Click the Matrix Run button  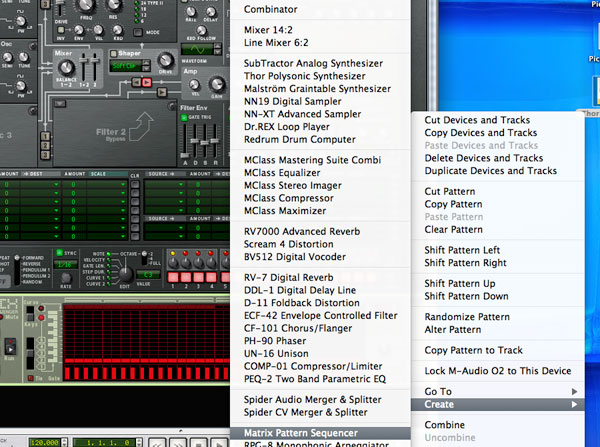click(x=10, y=347)
